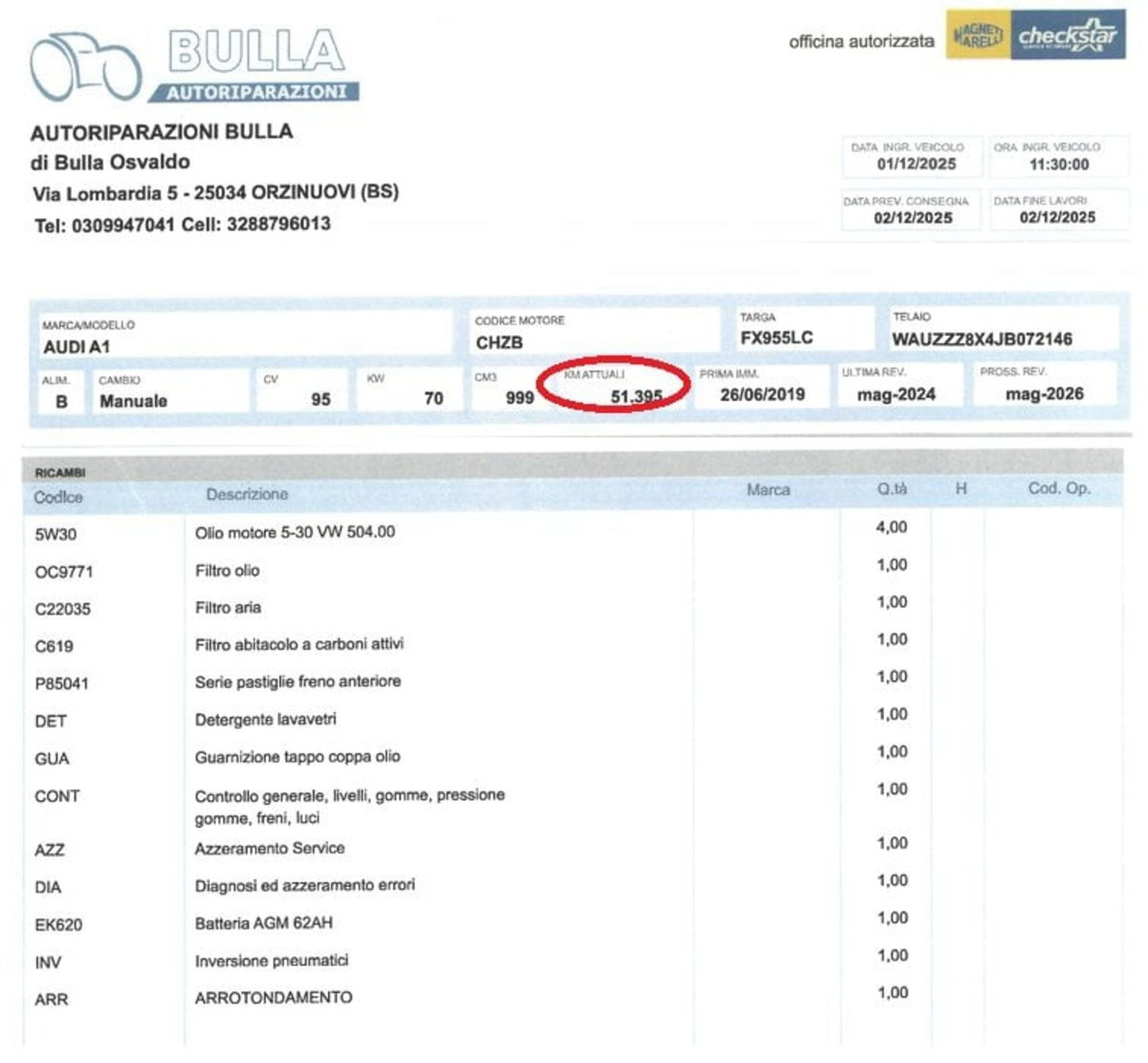Screen dimensions: 1148x1063
Task: Click the quantity 1,00 in the EK620 row
Action: click(892, 918)
